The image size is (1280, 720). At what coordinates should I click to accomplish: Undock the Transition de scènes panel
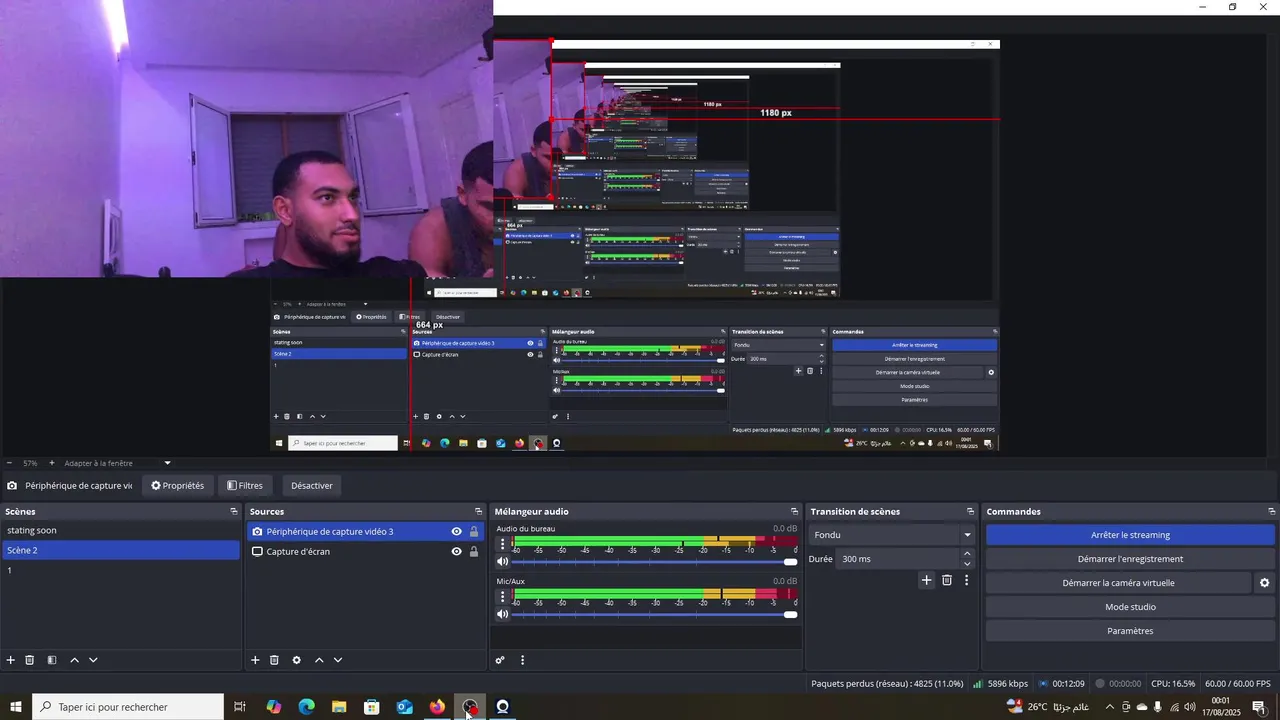pos(970,512)
